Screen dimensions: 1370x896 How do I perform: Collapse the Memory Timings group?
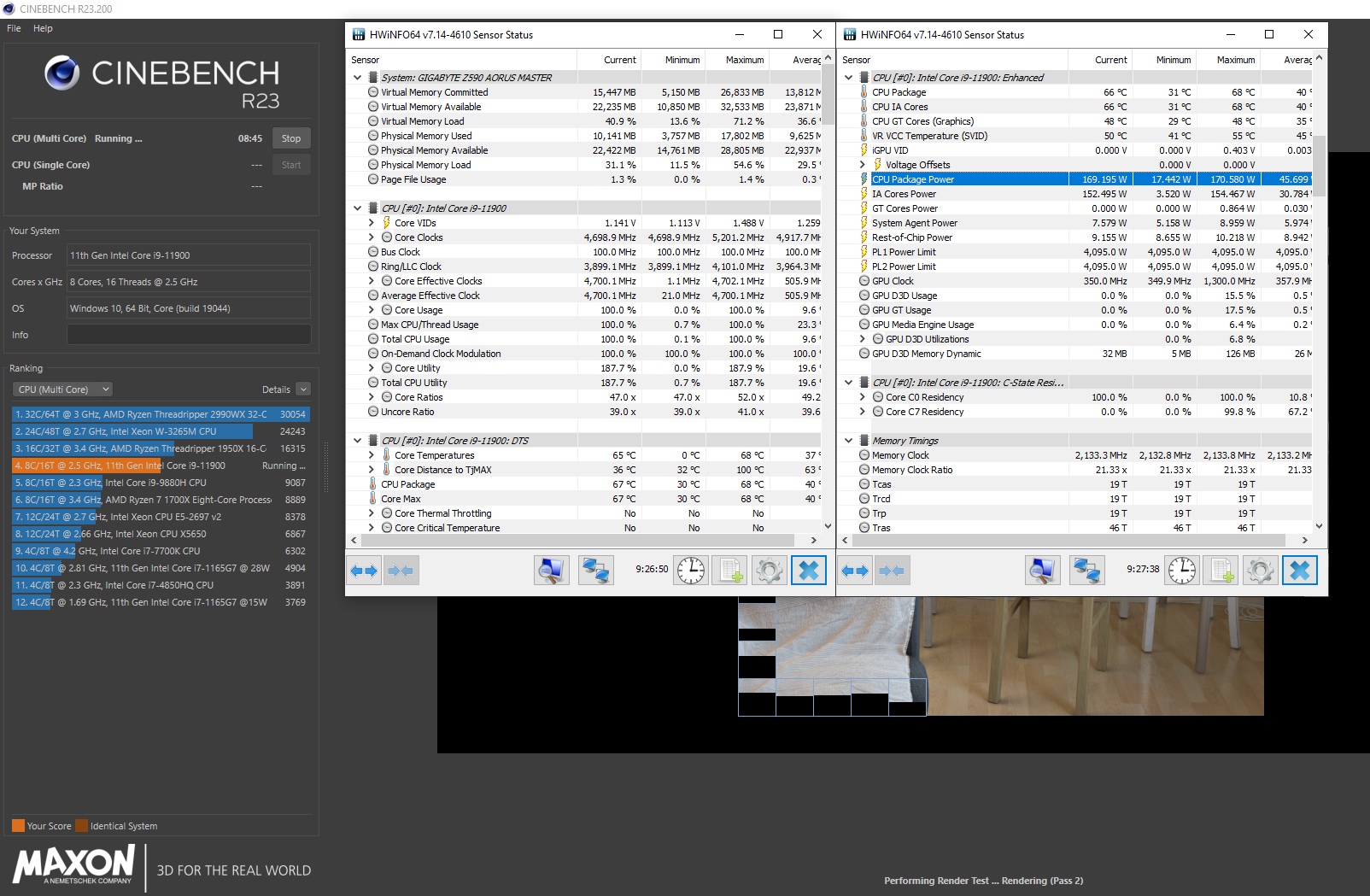click(x=848, y=441)
